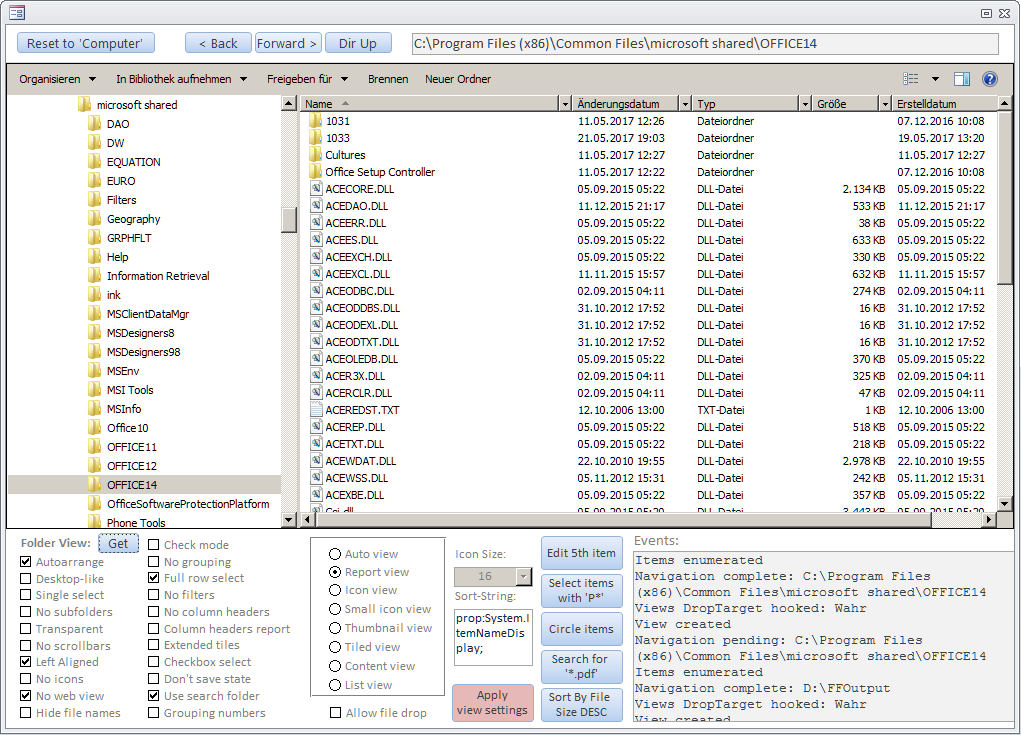Image resolution: width=1021 pixels, height=735 pixels.
Task: Click the form icon in the title bar
Action: click(16, 12)
